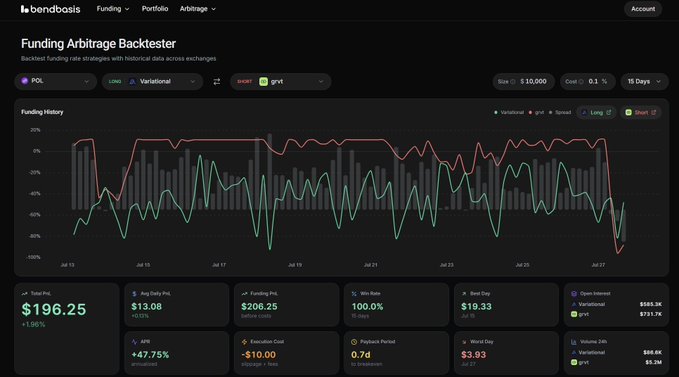679x377 pixels.
Task: Click the Funding PnL trend icon
Action: click(x=244, y=293)
